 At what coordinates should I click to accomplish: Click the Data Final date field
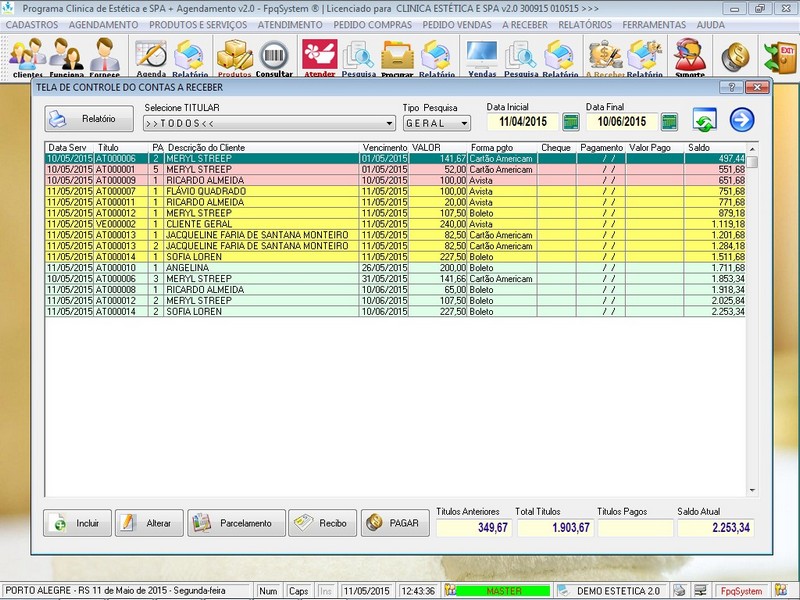tap(622, 122)
